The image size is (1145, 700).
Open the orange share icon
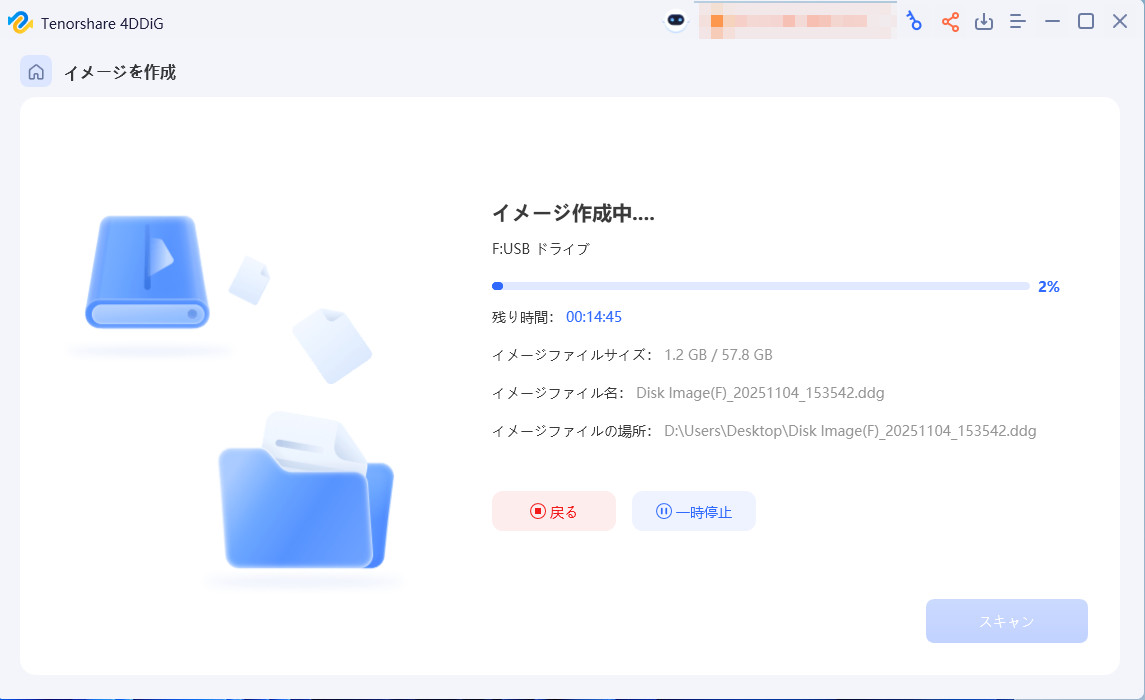tap(949, 20)
